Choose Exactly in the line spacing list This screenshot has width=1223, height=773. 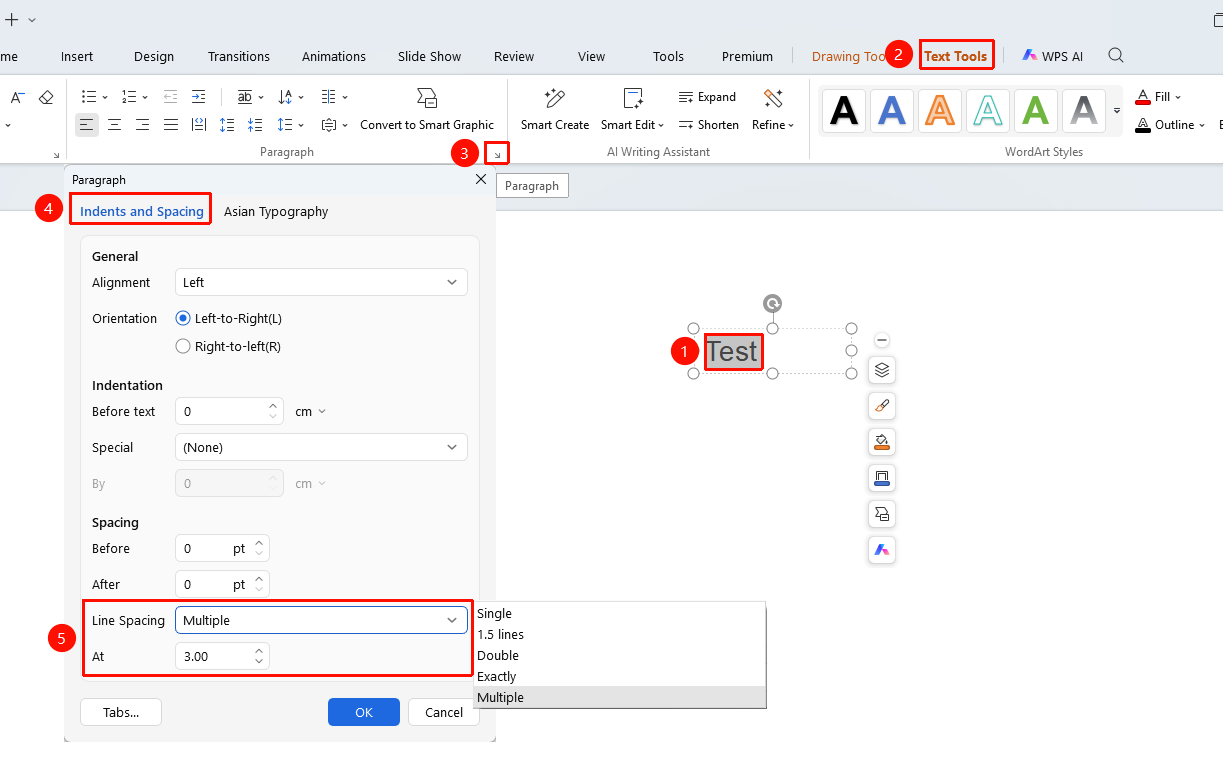[620, 676]
